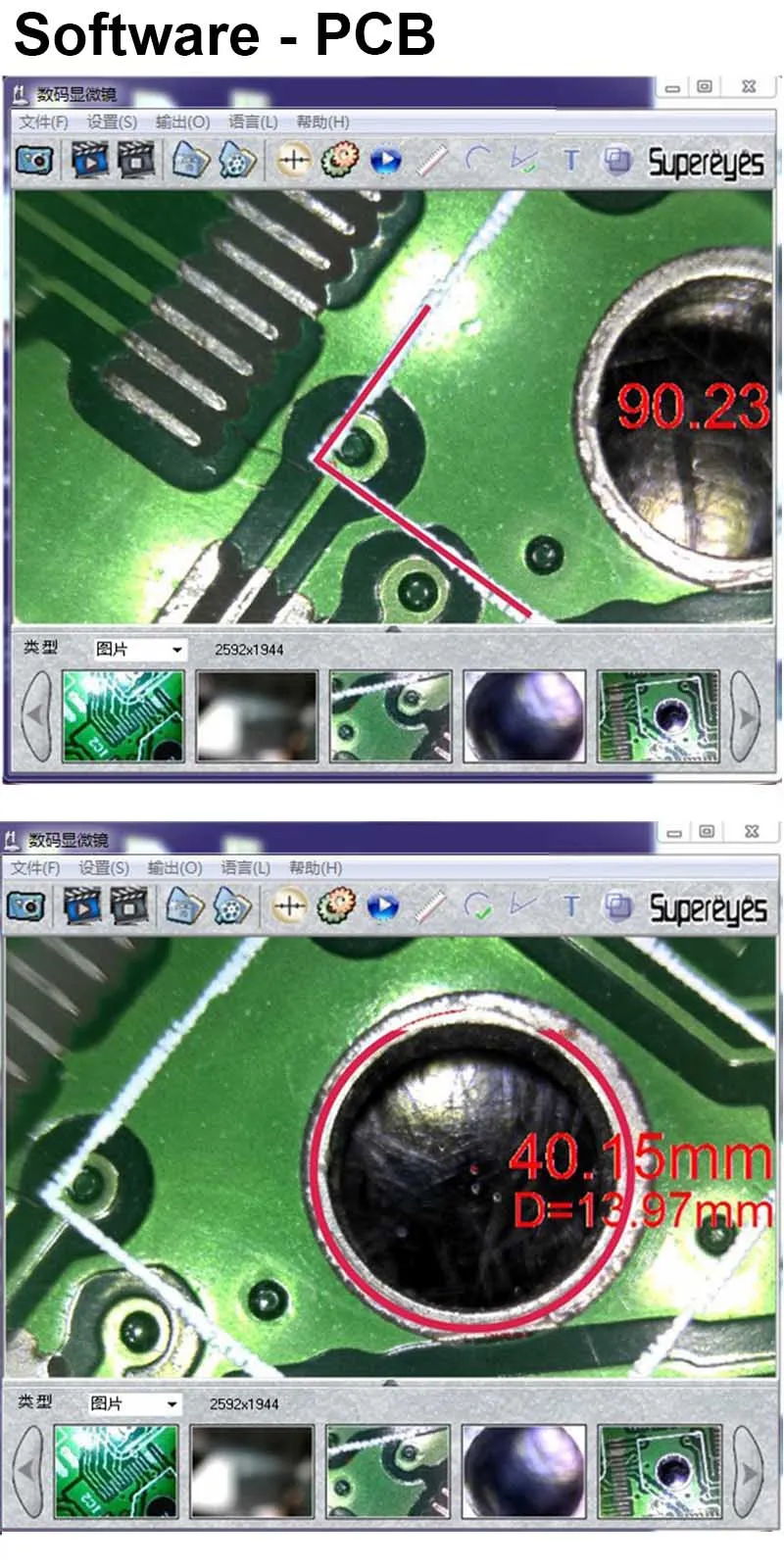Select the blurry black-white thumbnail in 90.23 window

coord(257,716)
